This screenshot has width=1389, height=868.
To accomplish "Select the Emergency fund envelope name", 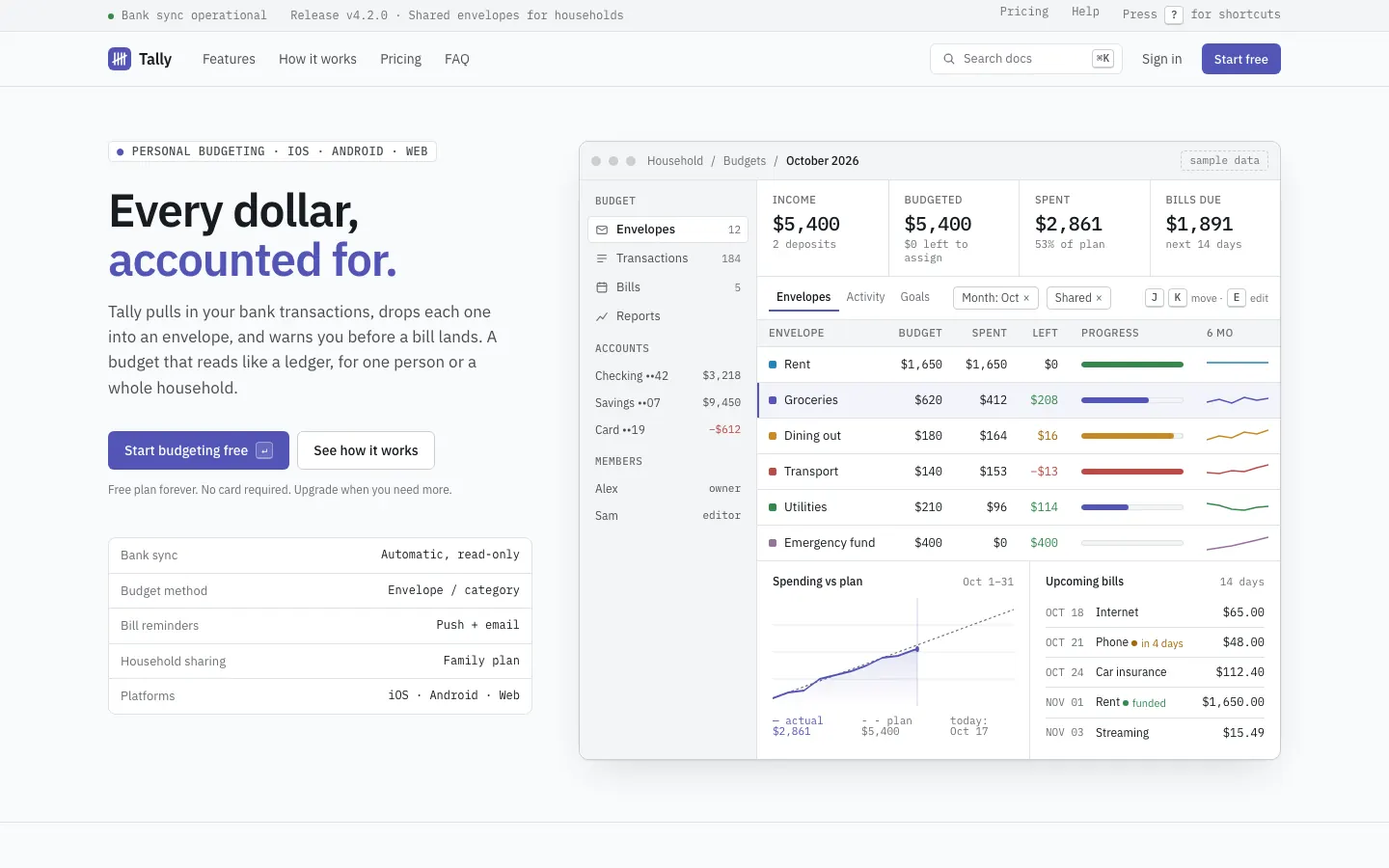I will pyautogui.click(x=830, y=543).
